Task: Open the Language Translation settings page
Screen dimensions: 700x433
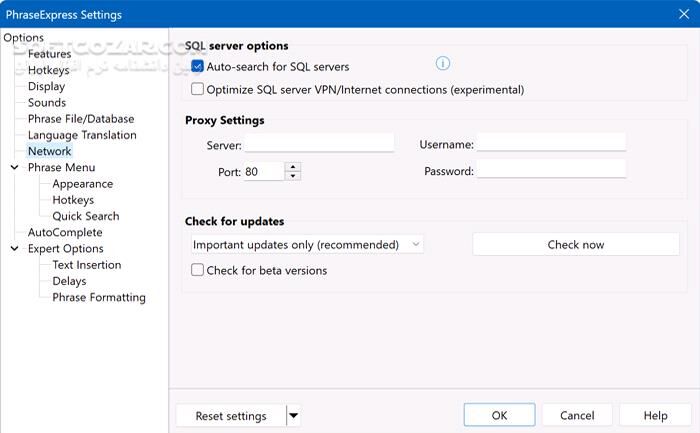Action: [82, 135]
